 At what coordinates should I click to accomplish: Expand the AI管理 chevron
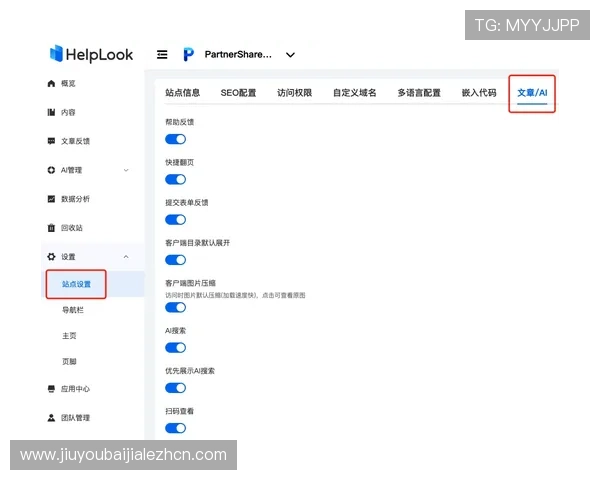pyautogui.click(x=126, y=170)
